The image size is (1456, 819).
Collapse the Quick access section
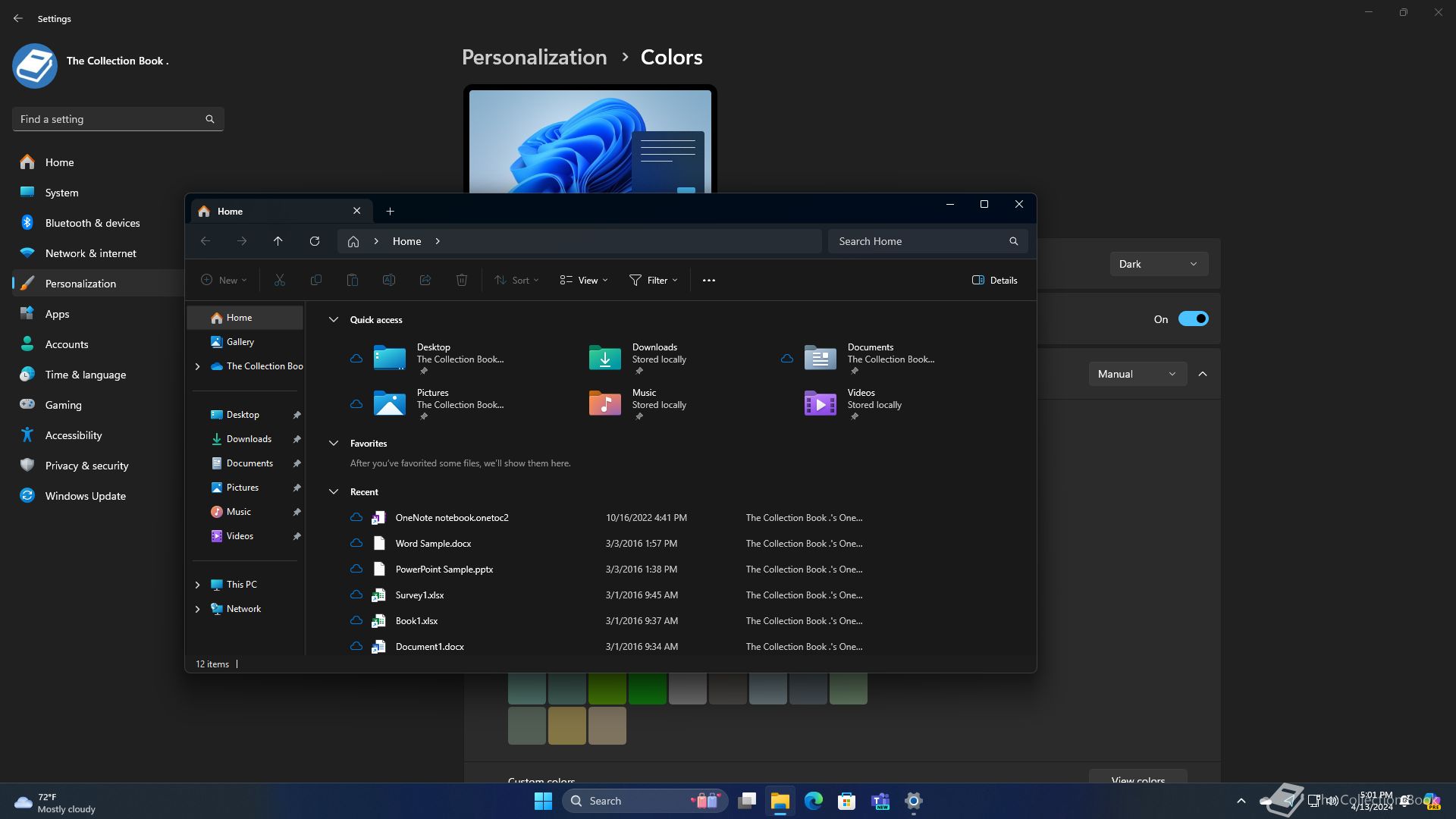click(333, 320)
